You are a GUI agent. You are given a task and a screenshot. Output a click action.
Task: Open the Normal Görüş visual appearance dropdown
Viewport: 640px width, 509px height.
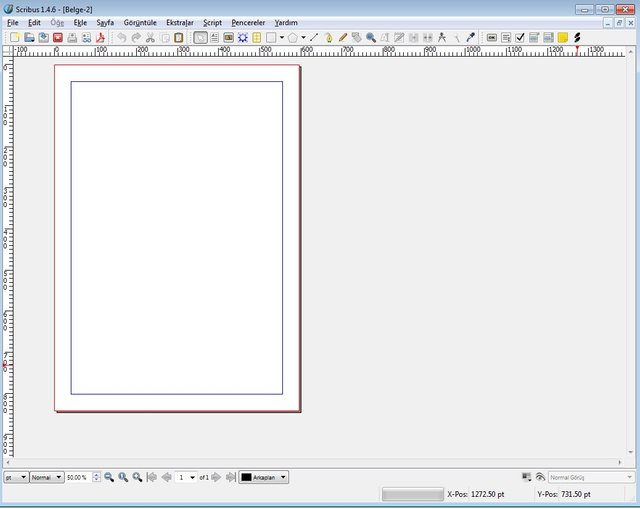pyautogui.click(x=591, y=477)
